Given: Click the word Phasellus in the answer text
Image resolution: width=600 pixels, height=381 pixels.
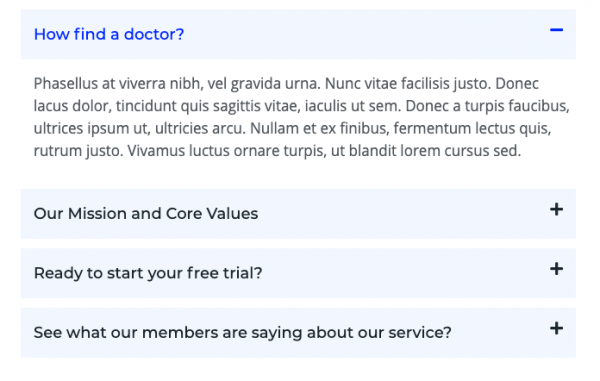Looking at the screenshot, I should [x=66, y=83].
